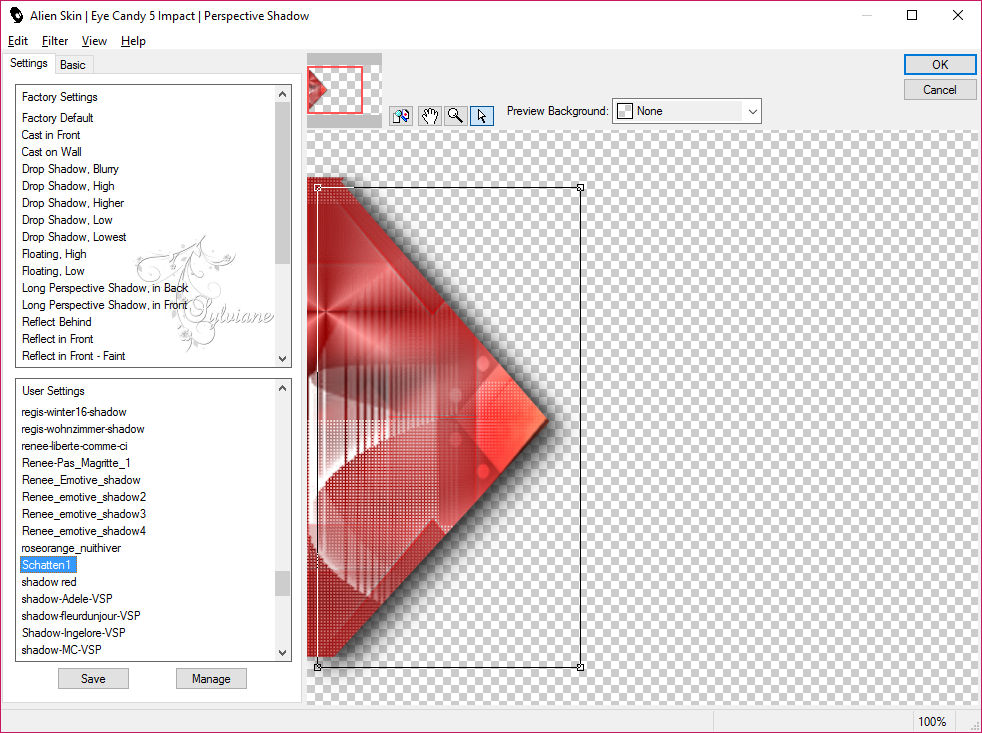The image size is (982, 733).
Task: Open the Filter menu
Action: pos(54,41)
